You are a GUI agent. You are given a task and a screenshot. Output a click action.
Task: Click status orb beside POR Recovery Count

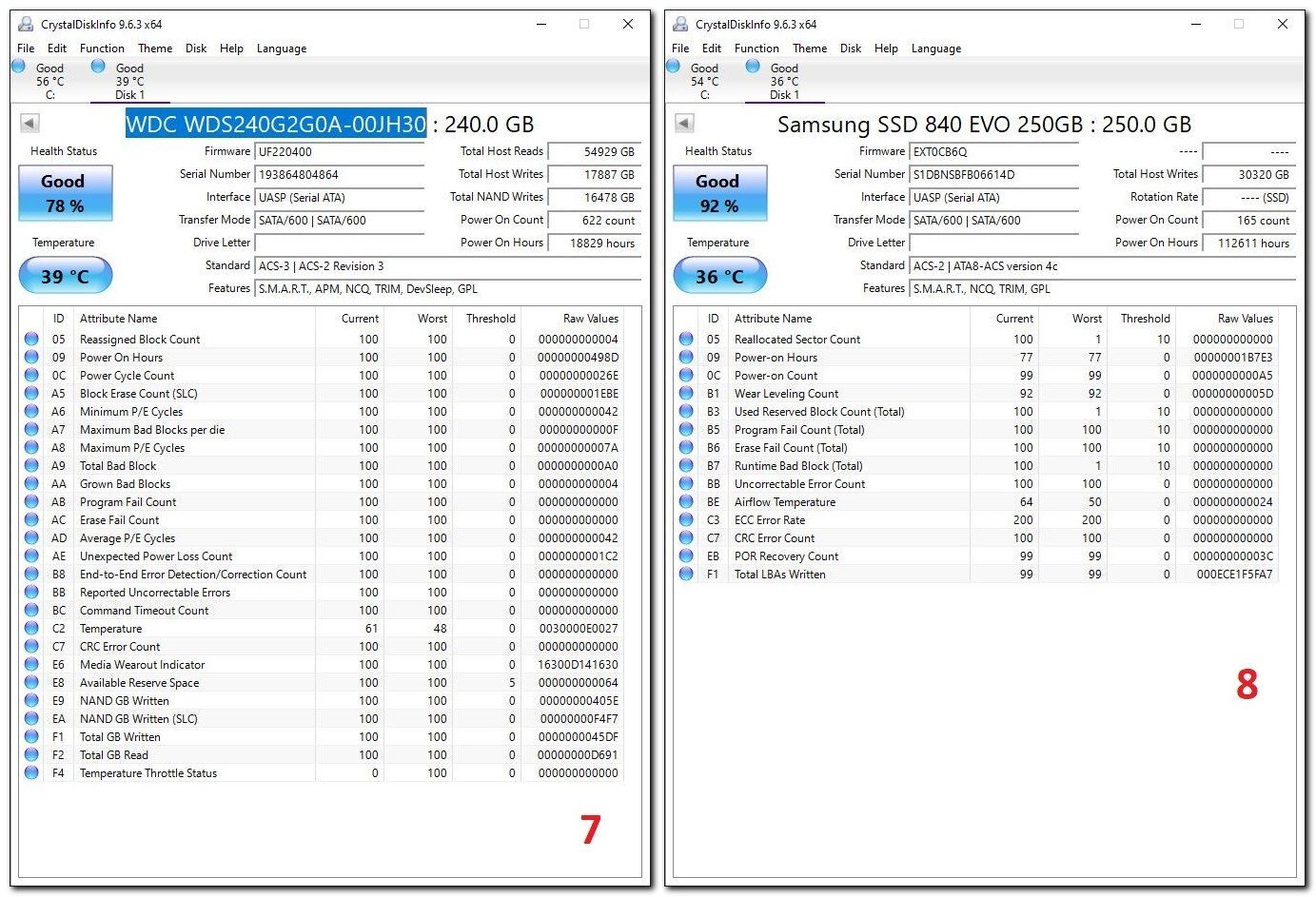tap(686, 556)
